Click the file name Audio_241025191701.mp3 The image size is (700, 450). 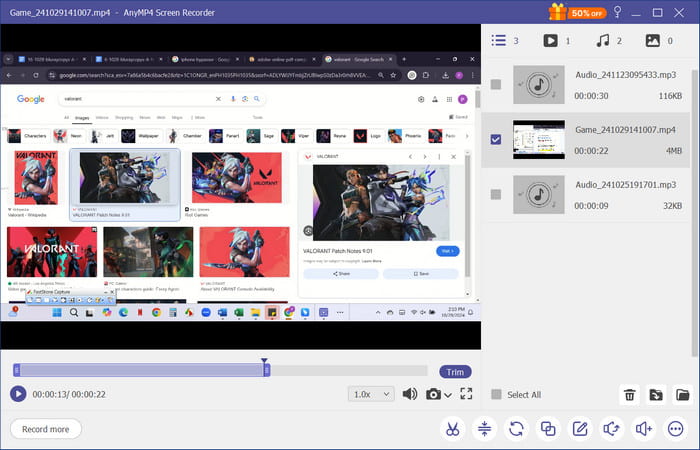625,184
